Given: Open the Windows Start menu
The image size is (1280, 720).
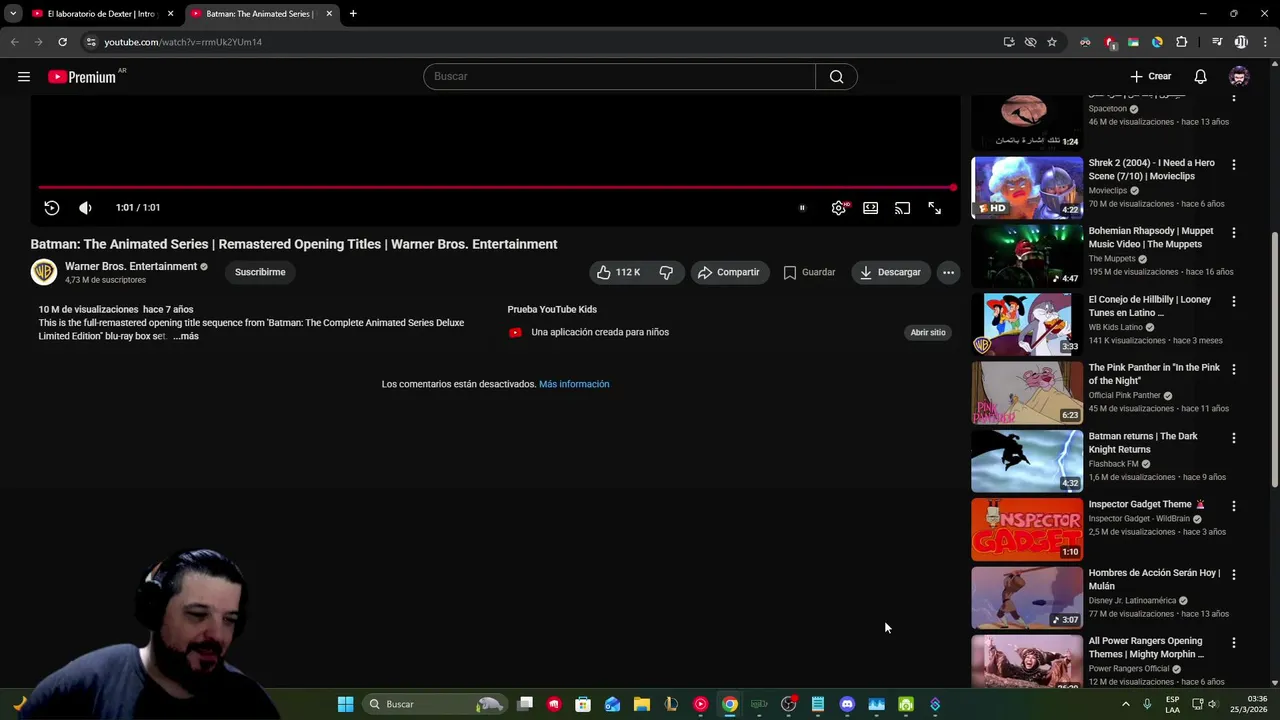Looking at the screenshot, I should coord(345,704).
